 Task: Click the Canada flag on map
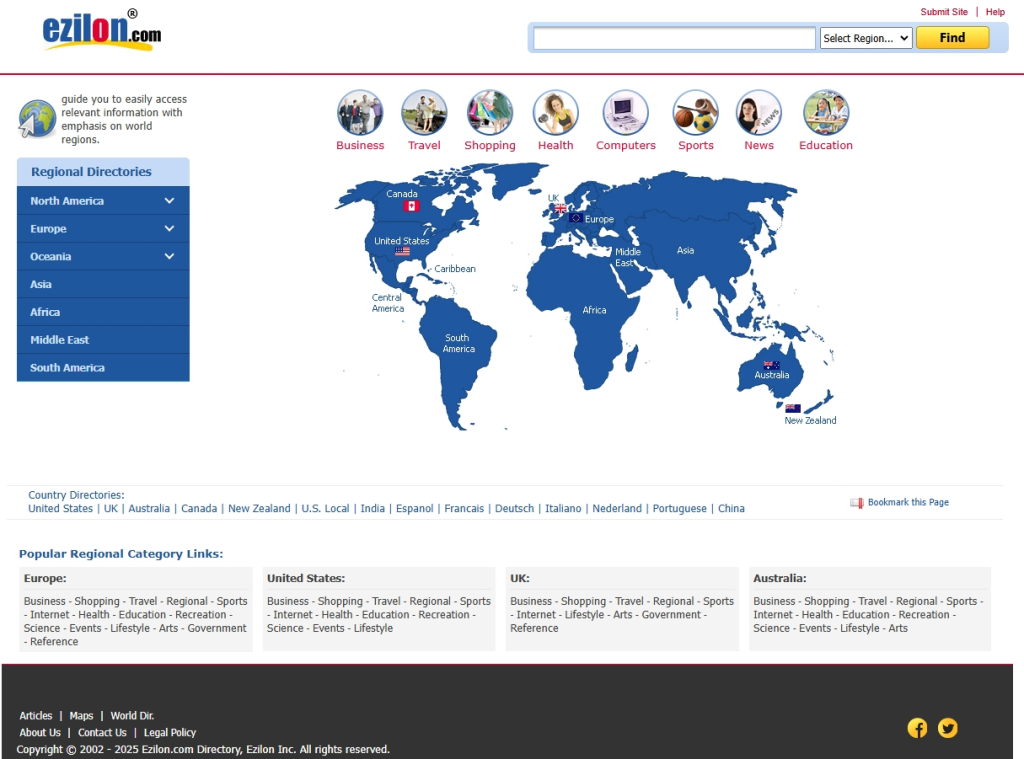click(x=411, y=206)
